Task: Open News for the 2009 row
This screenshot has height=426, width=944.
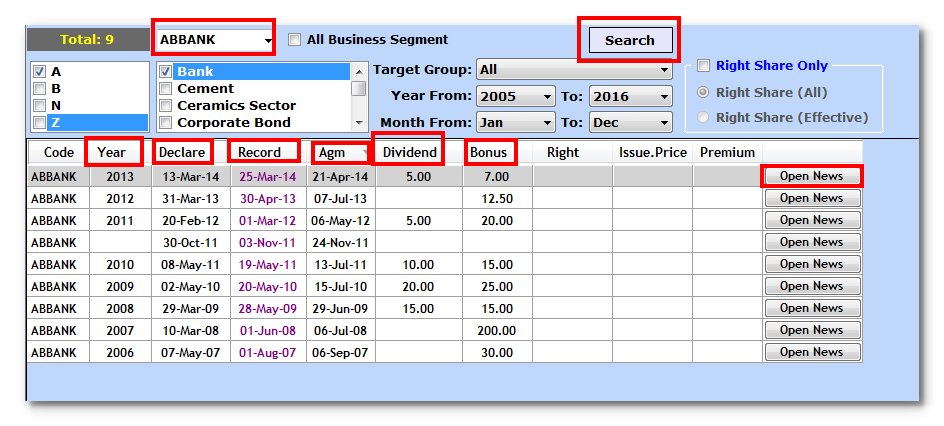Action: point(812,286)
